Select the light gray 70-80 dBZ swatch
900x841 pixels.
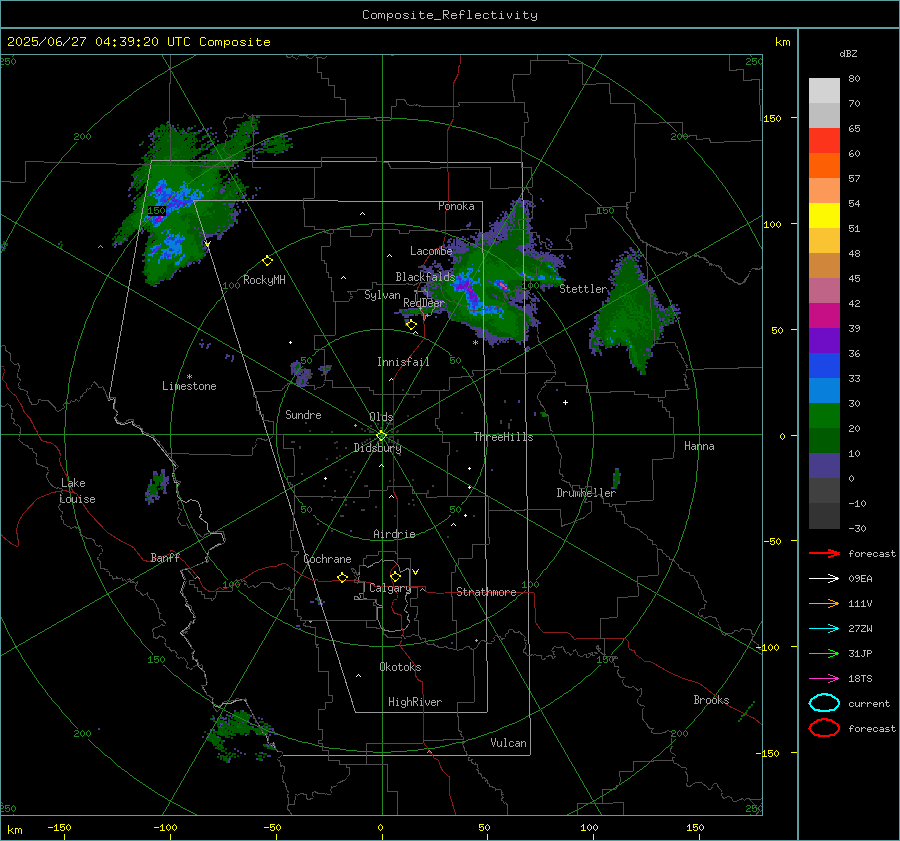(824, 91)
